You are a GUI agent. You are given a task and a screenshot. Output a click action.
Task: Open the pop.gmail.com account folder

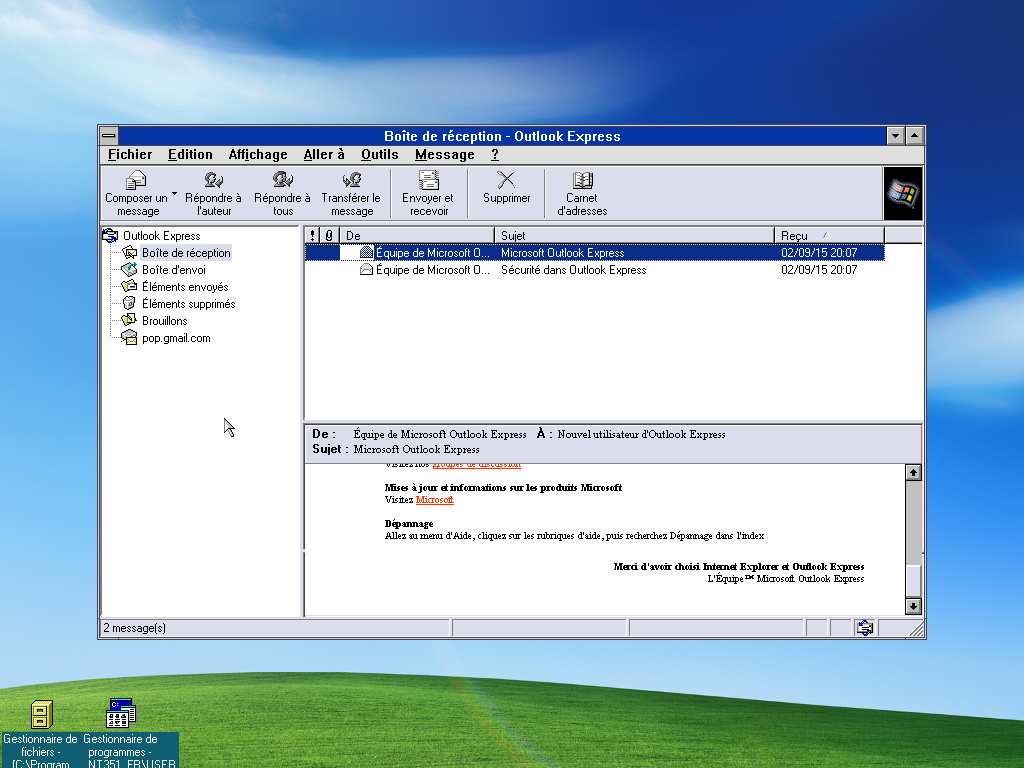pos(175,338)
